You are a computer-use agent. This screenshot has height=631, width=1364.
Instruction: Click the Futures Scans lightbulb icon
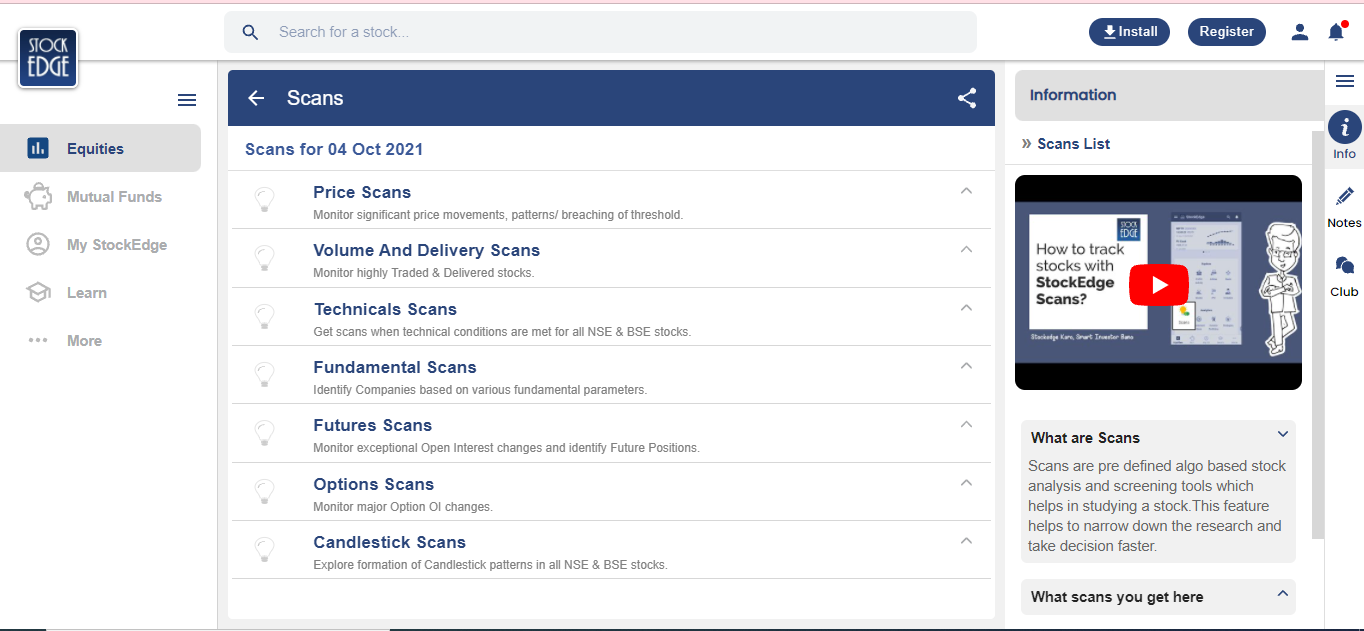coord(265,433)
